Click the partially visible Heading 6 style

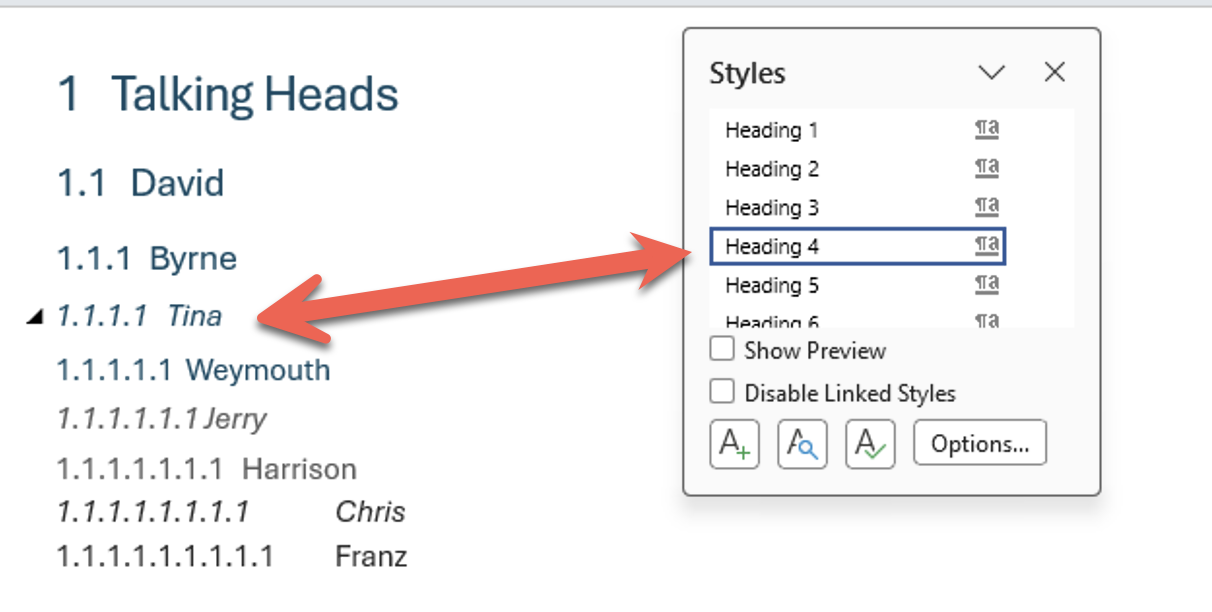pos(771,321)
